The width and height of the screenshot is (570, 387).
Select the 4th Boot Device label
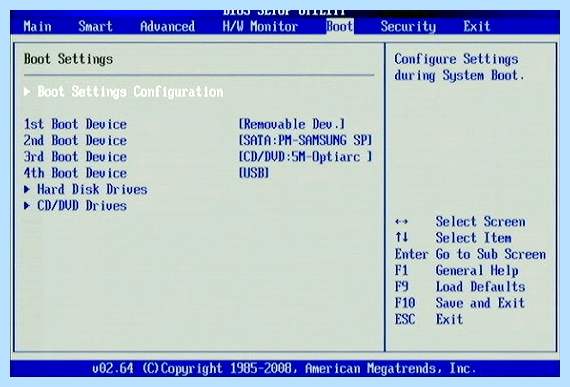(75, 173)
